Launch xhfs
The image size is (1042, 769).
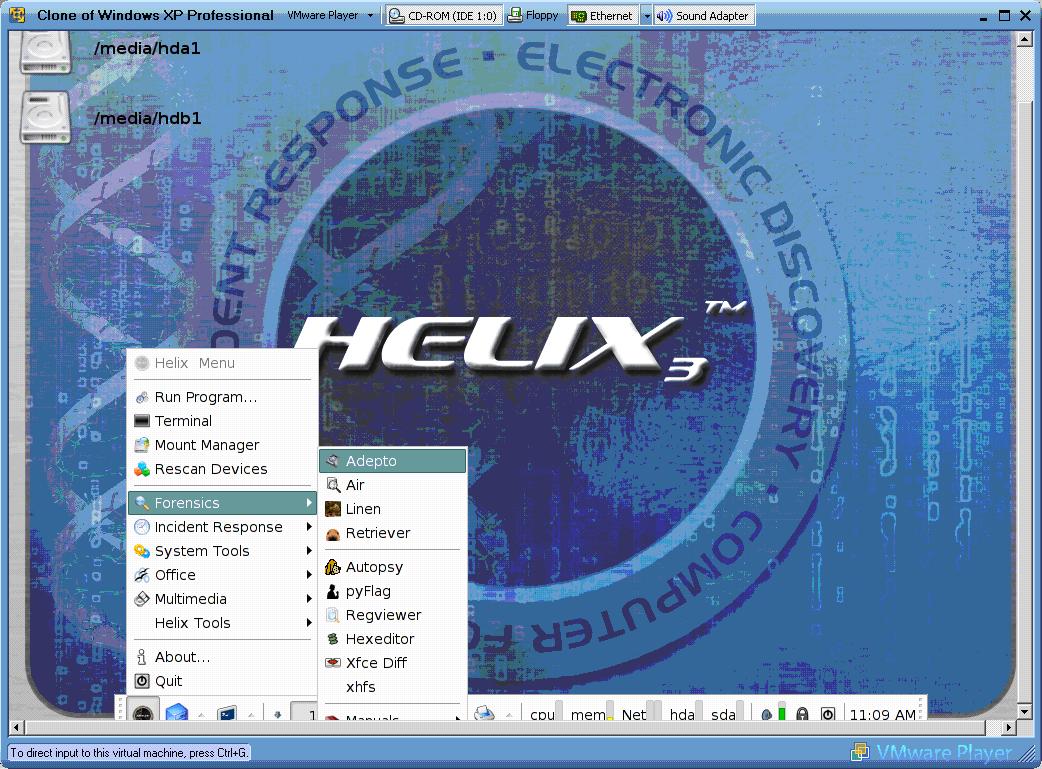pyautogui.click(x=393, y=687)
